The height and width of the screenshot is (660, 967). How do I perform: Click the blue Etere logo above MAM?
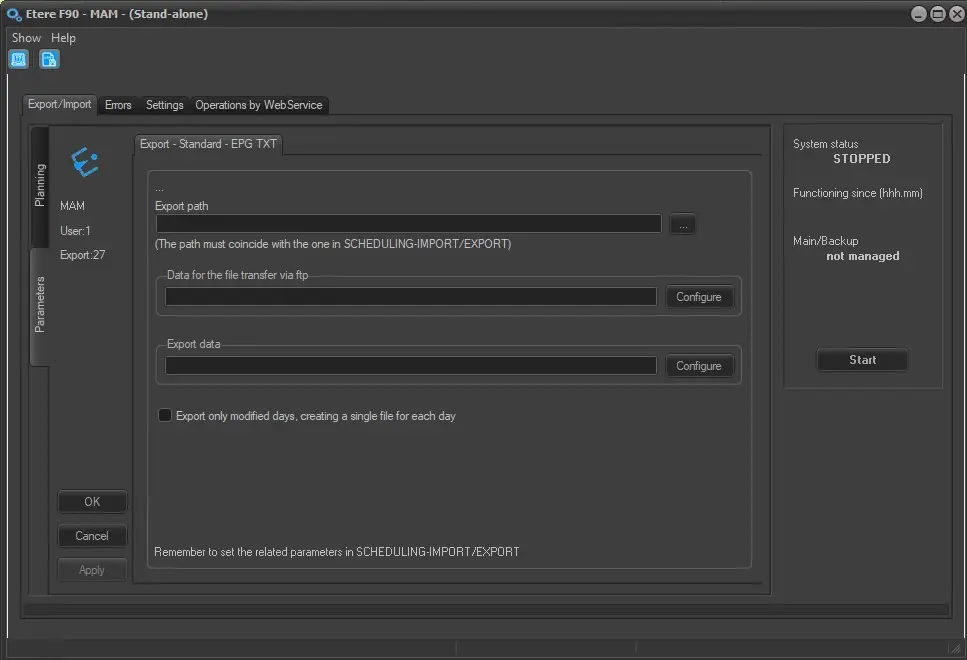(85, 162)
